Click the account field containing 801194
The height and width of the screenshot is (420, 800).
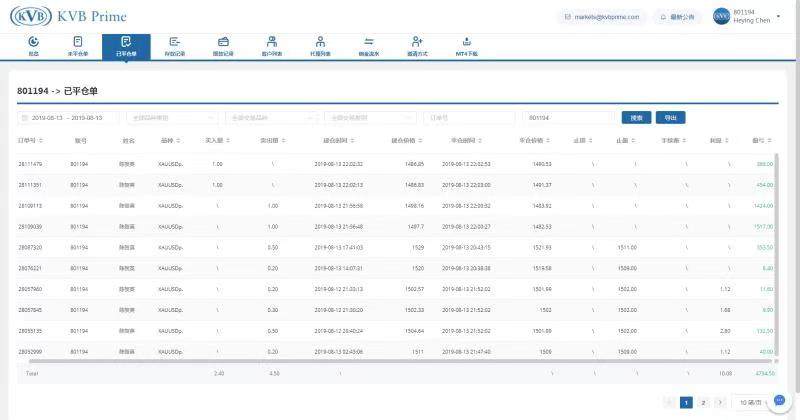click(x=568, y=117)
